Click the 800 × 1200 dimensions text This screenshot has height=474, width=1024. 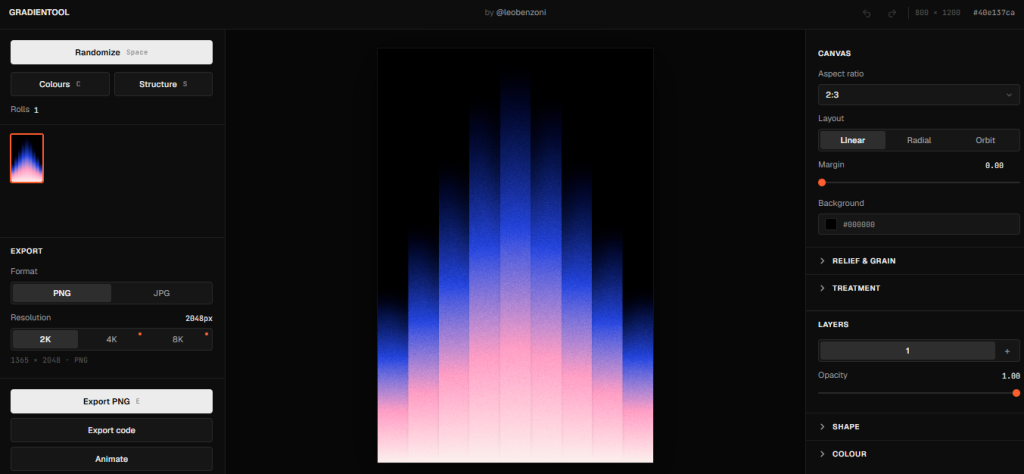tap(938, 13)
